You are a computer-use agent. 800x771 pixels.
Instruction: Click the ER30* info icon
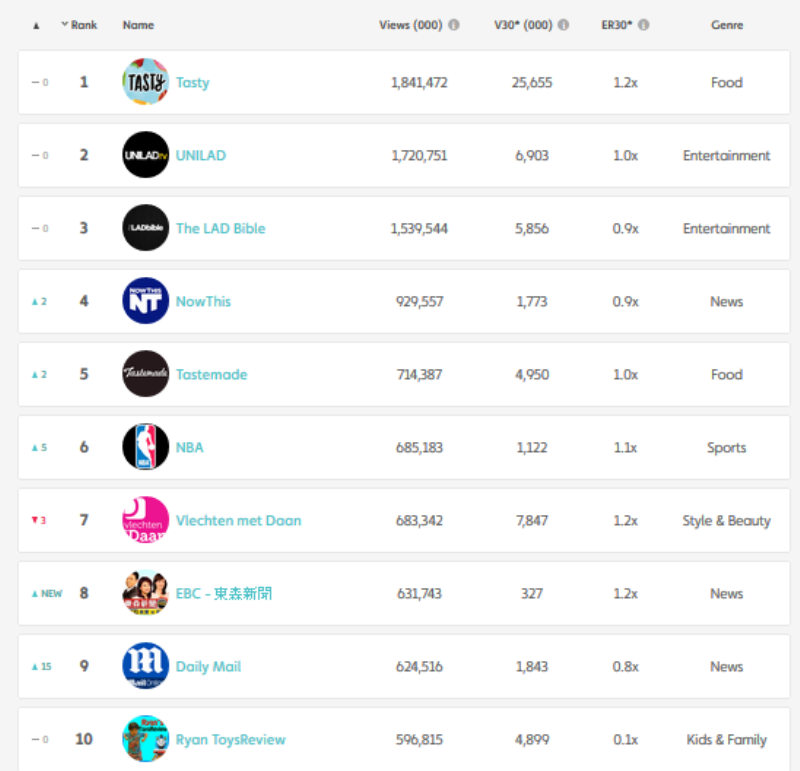[x=644, y=24]
